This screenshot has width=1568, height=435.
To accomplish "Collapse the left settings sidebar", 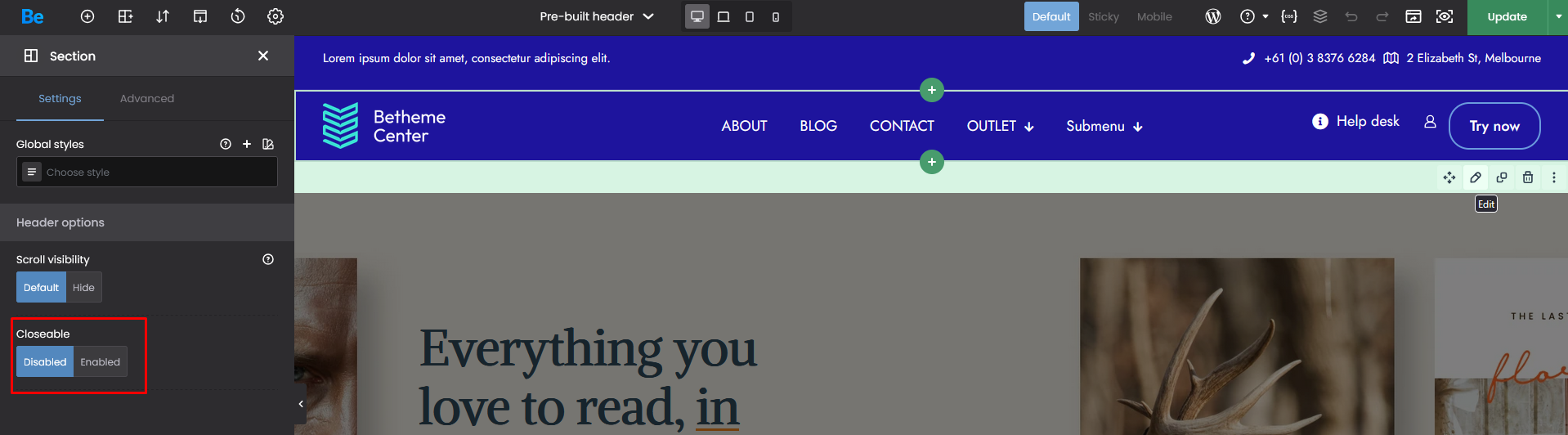I will (x=301, y=404).
